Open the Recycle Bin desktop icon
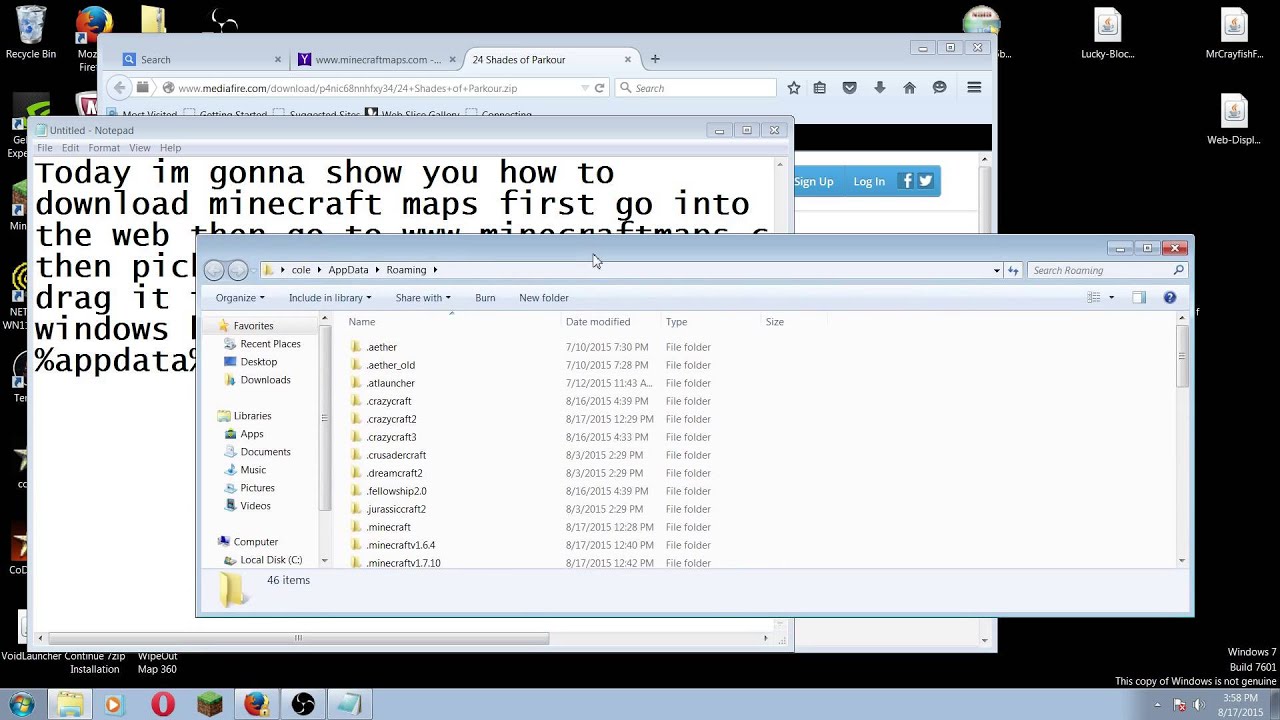The image size is (1280, 720). [30, 30]
